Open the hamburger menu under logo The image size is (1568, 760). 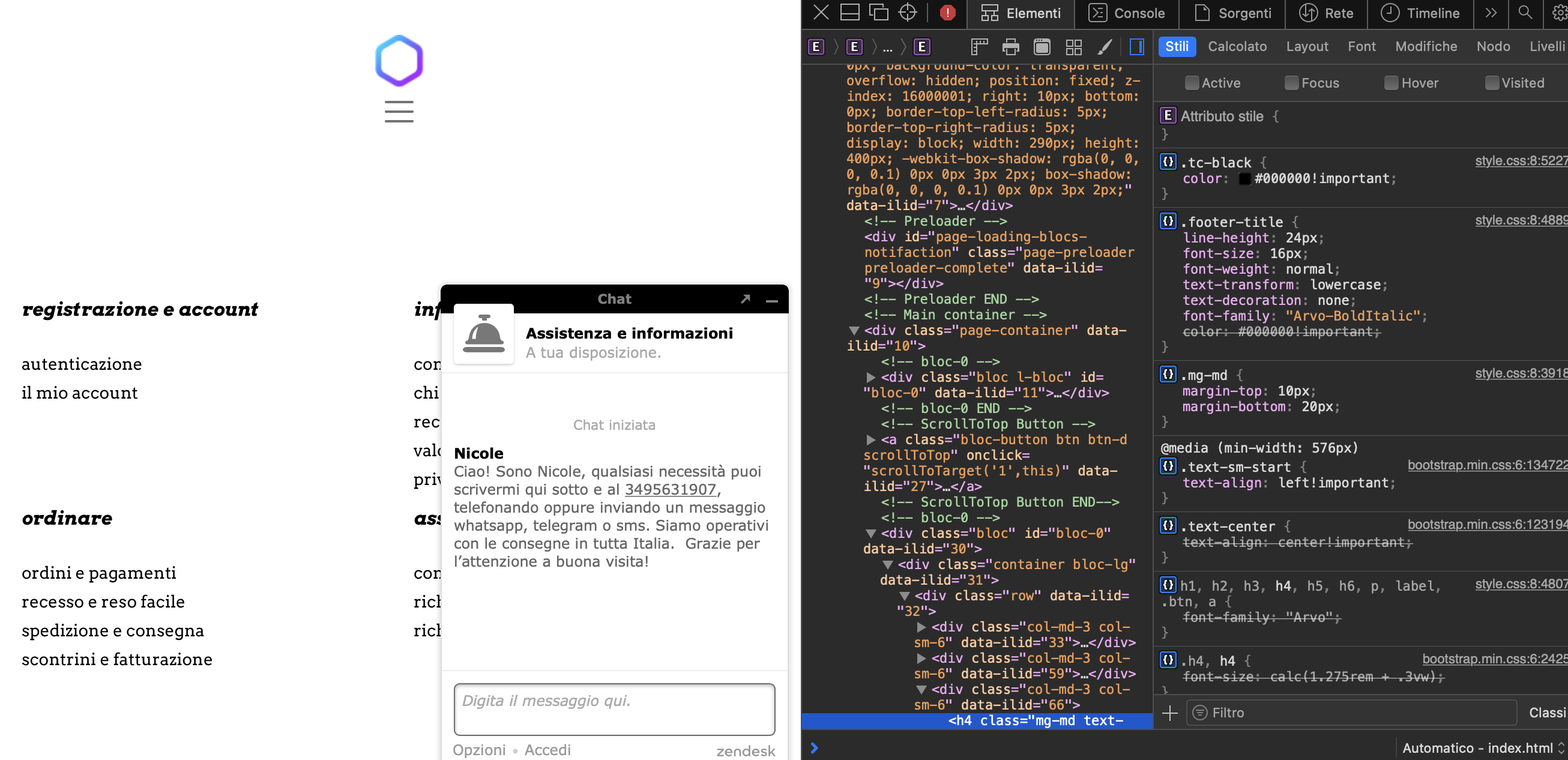tap(399, 111)
